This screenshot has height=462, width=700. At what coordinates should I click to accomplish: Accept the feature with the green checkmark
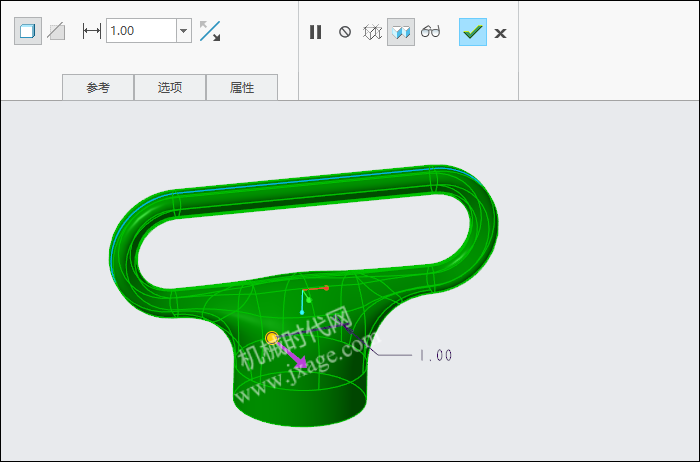[x=473, y=32]
